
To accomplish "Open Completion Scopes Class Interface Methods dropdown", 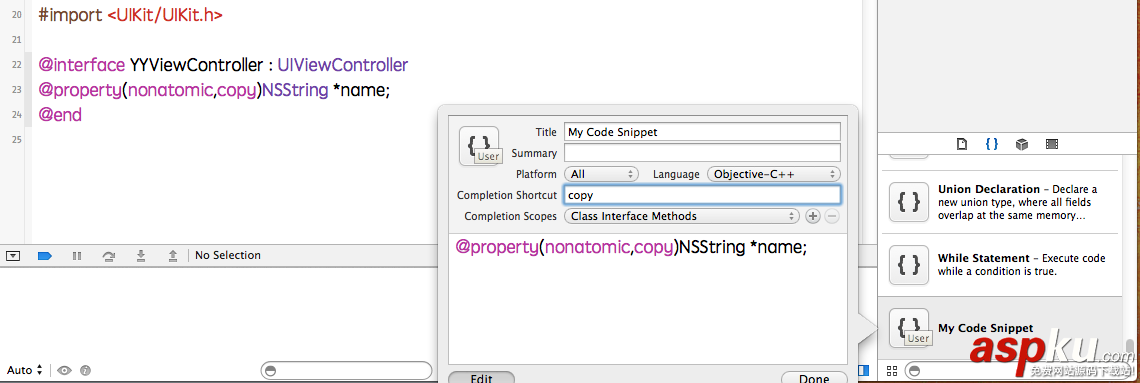I will (681, 217).
